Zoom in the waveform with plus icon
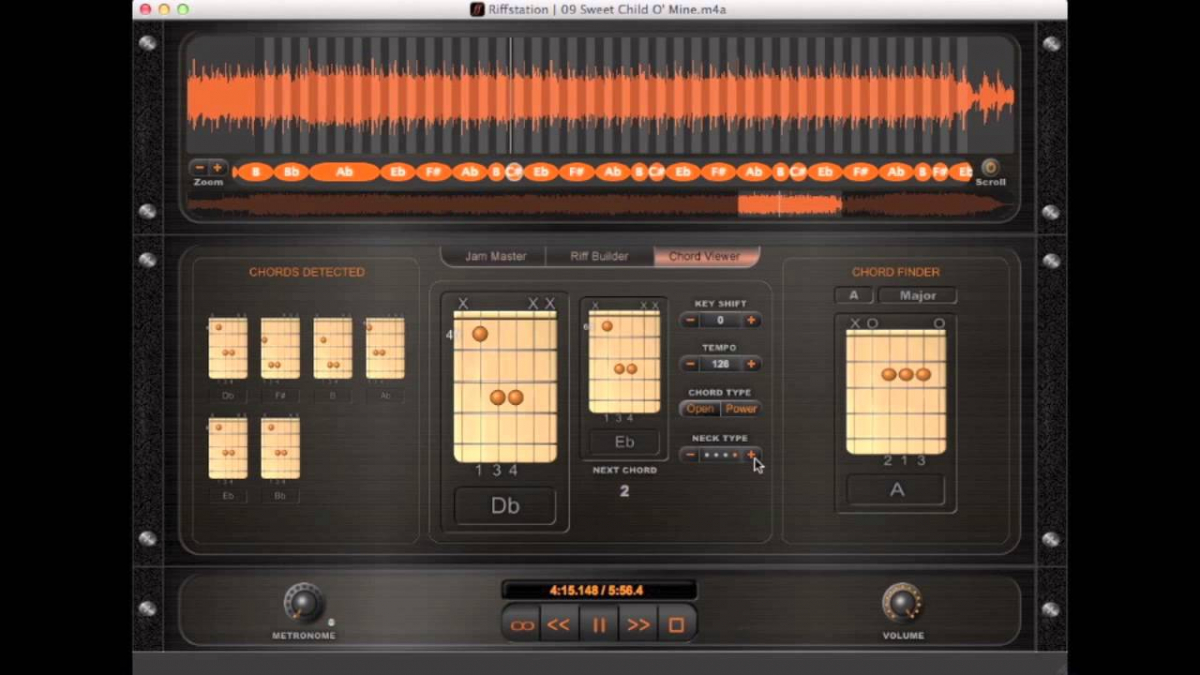The image size is (1200, 675). [217, 168]
